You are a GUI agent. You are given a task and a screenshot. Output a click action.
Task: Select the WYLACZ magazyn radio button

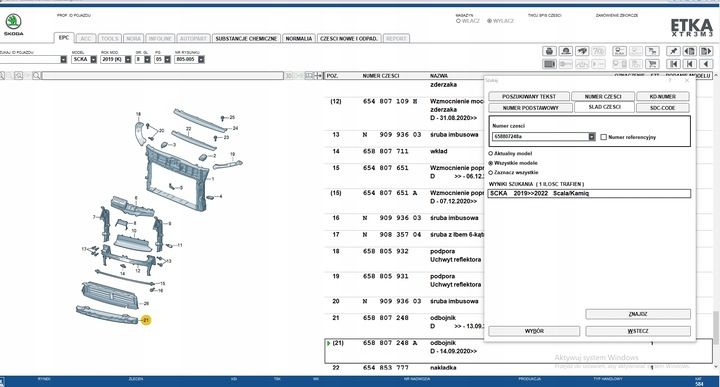489,21
